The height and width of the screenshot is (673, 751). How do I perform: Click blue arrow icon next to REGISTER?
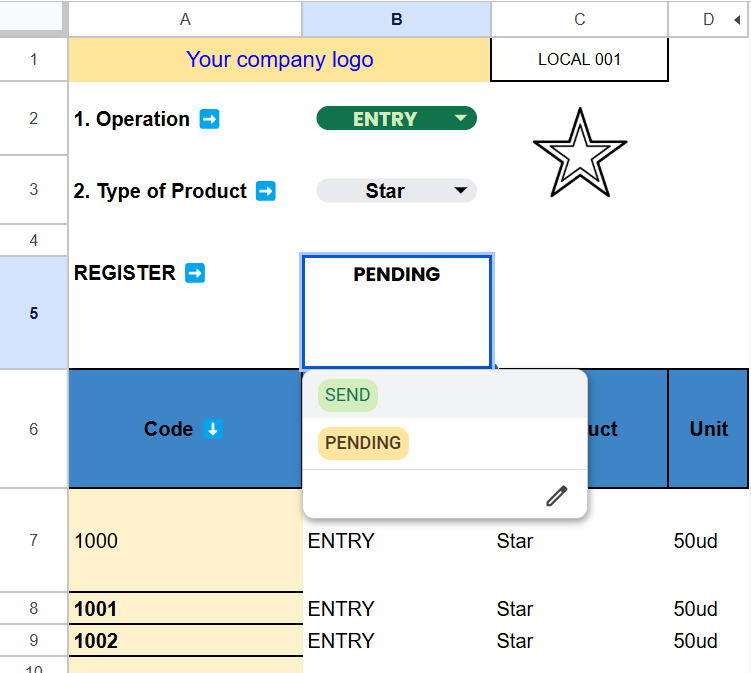click(x=195, y=273)
